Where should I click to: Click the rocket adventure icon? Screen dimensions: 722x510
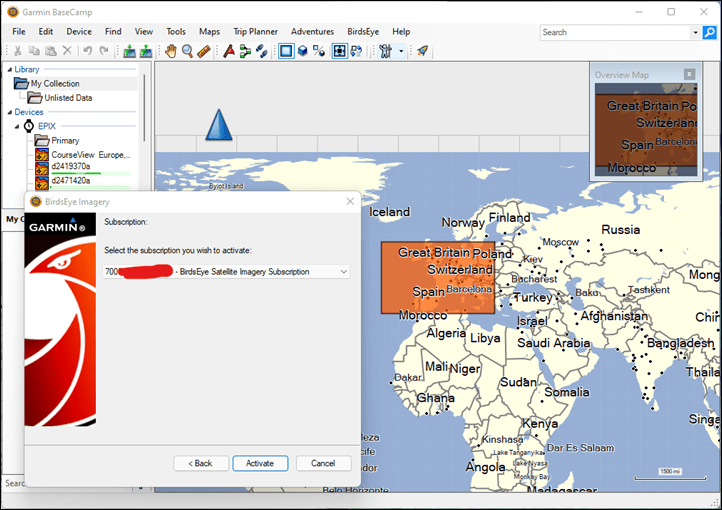(x=423, y=51)
